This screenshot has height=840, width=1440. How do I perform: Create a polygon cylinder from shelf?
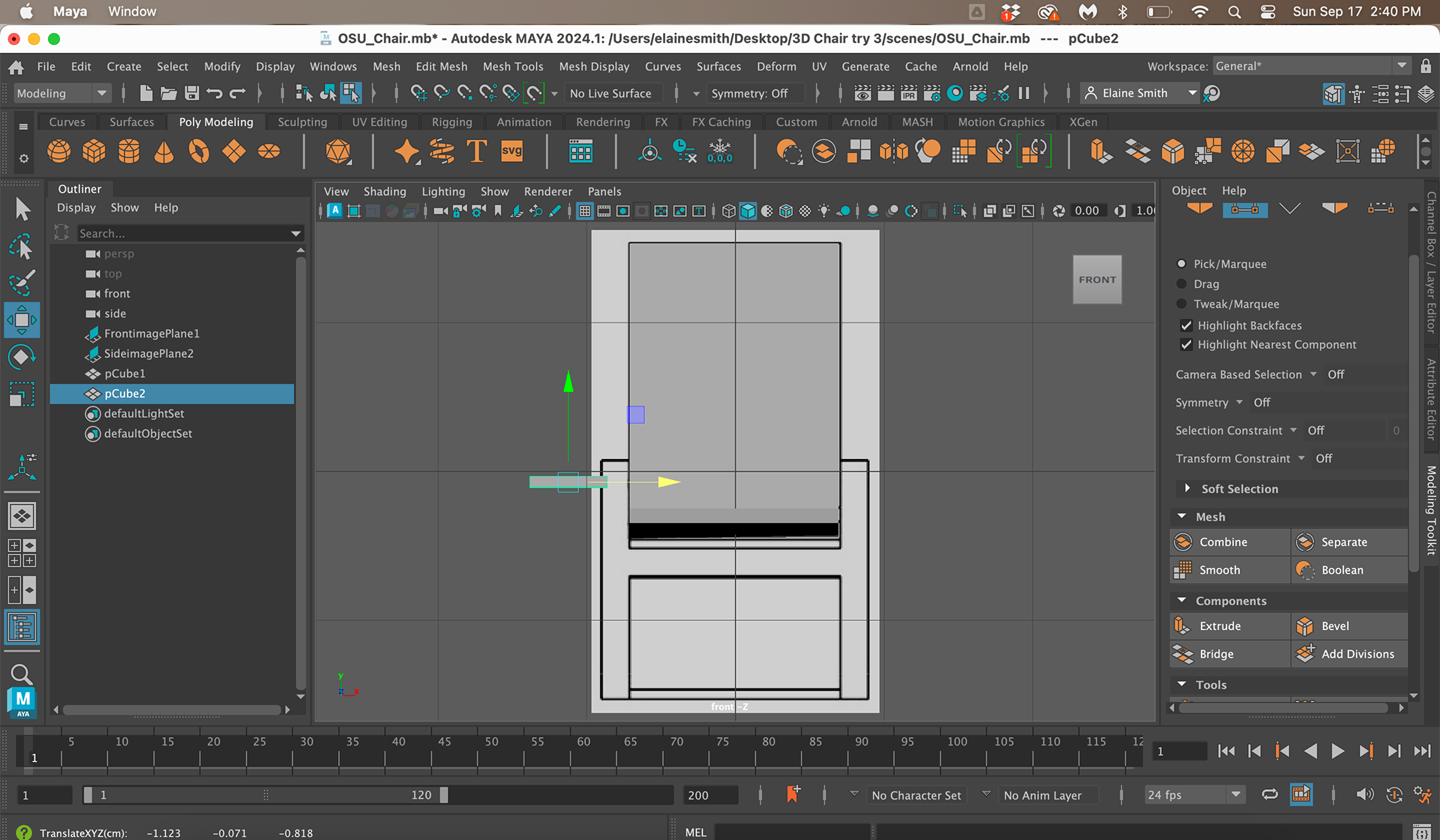click(129, 151)
